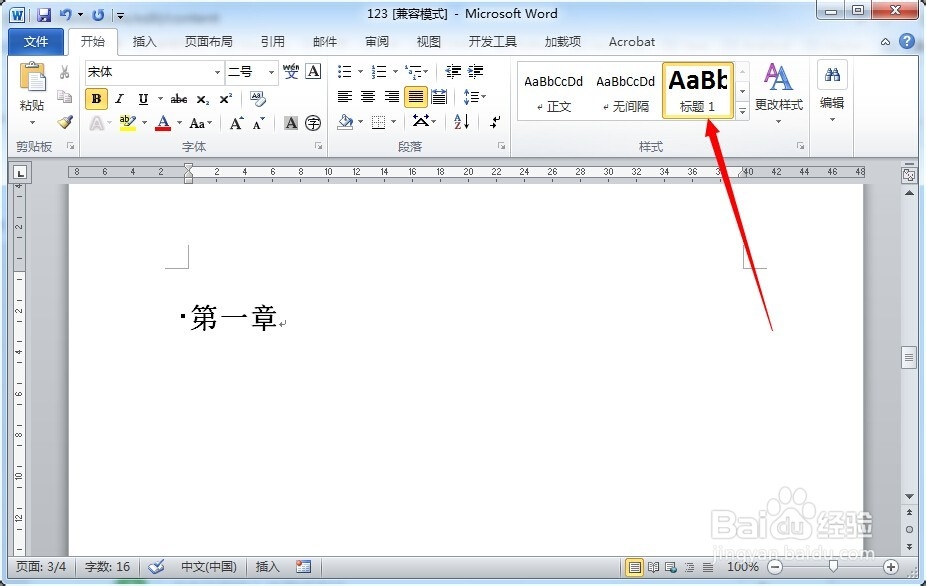Click the Paste clipboard icon
This screenshot has height=586, width=926.
(32, 78)
